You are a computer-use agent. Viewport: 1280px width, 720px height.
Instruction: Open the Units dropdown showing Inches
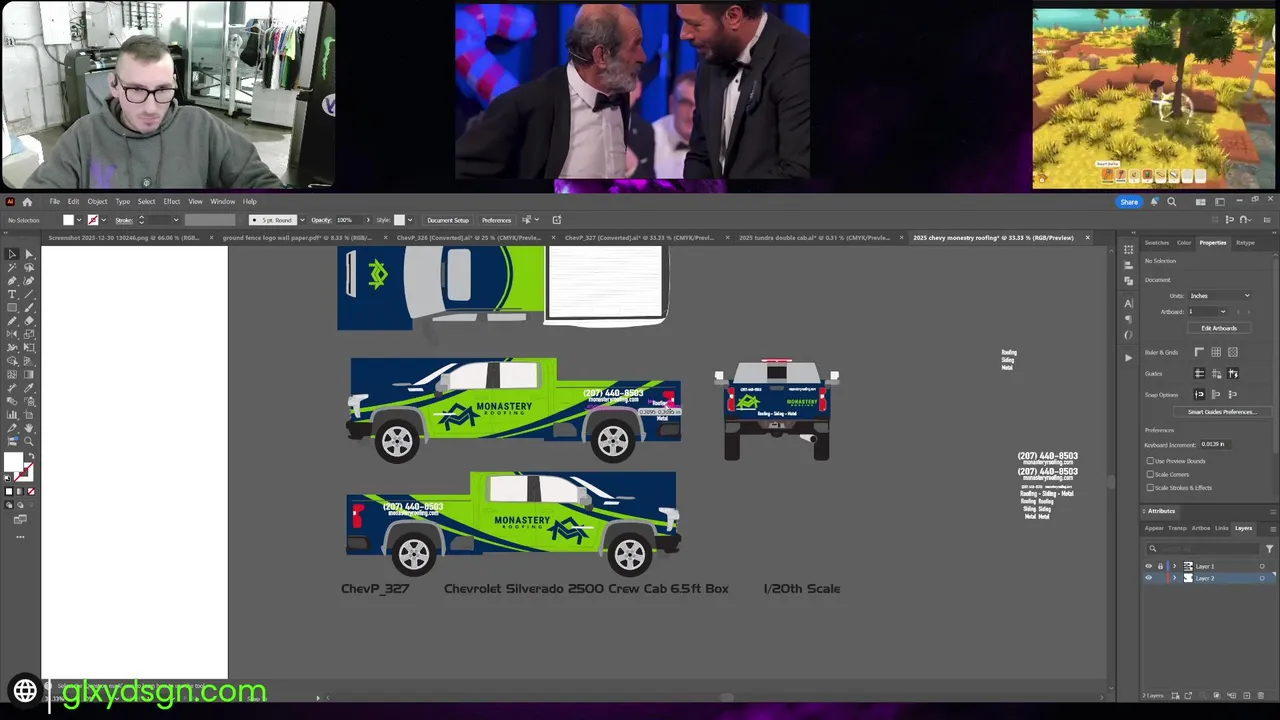(1219, 296)
